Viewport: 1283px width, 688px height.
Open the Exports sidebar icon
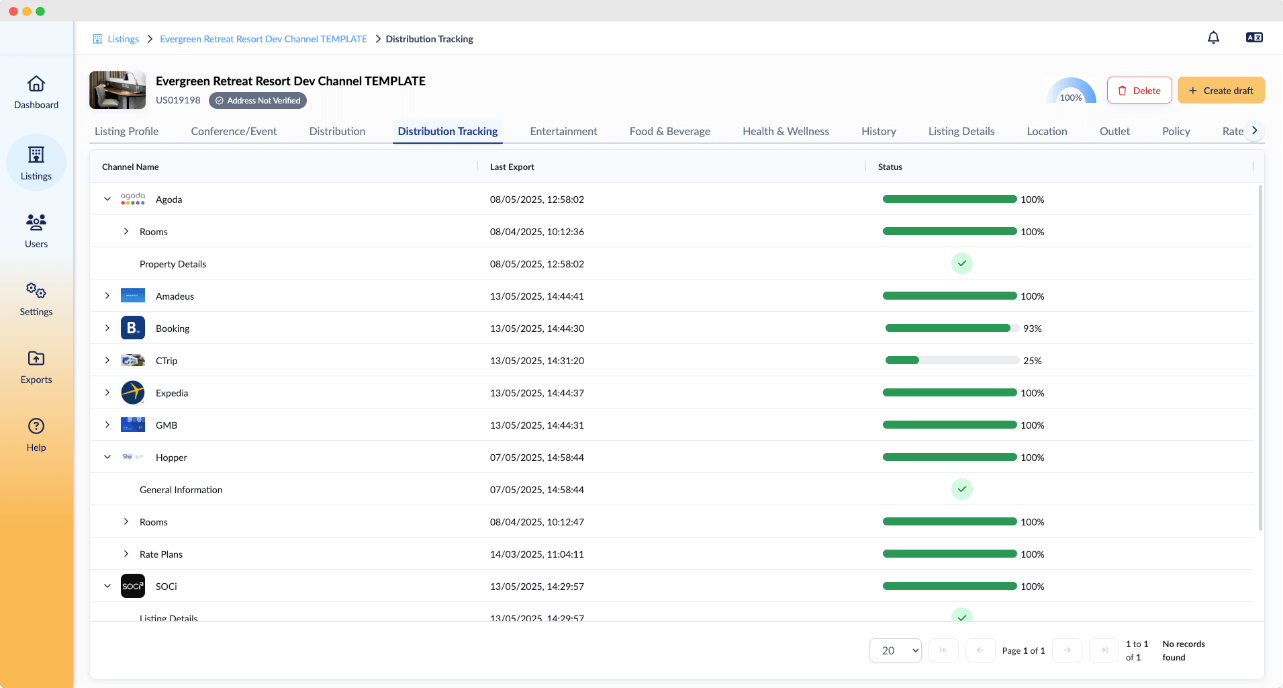pos(36,358)
